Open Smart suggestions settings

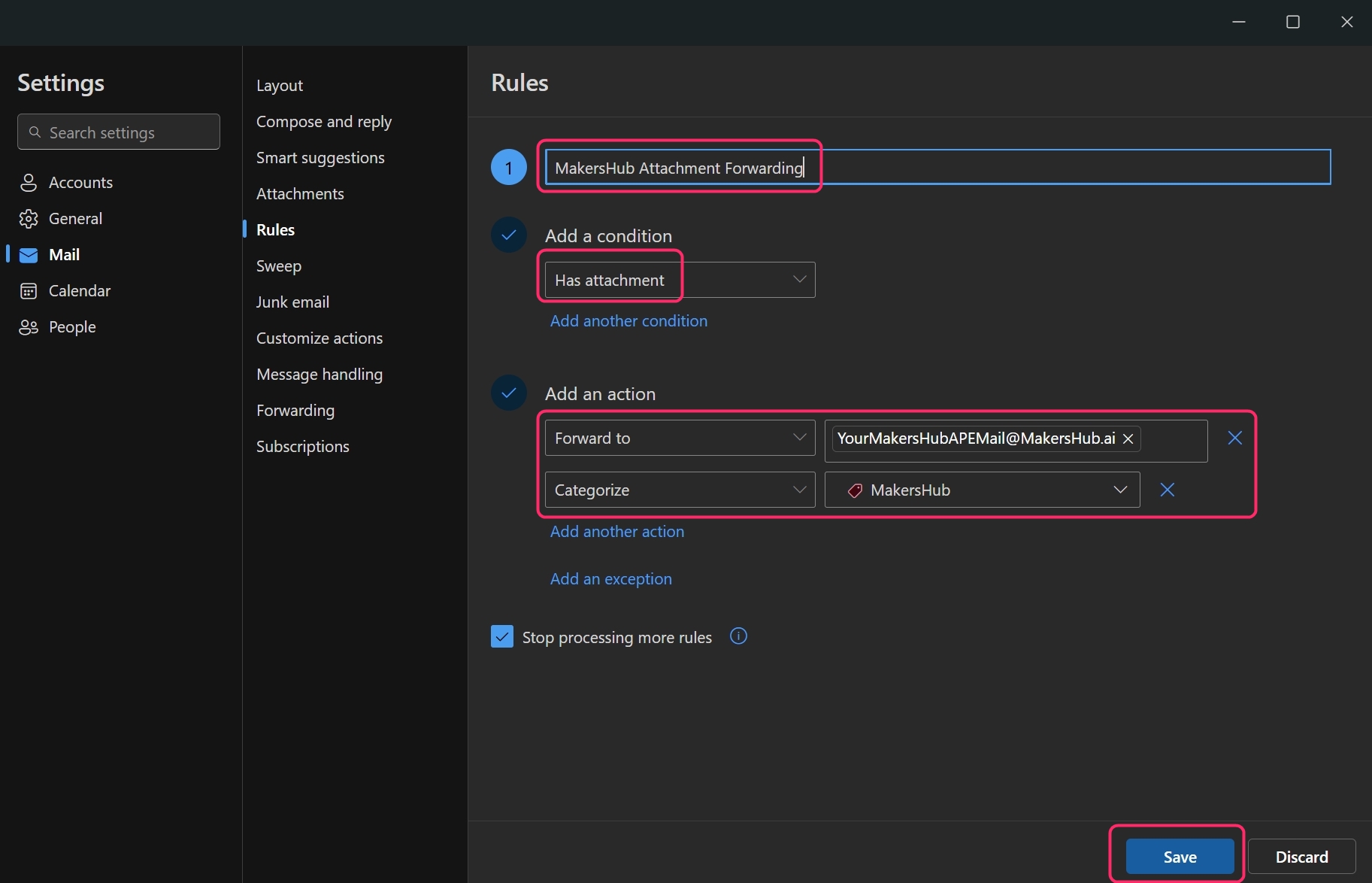(320, 157)
